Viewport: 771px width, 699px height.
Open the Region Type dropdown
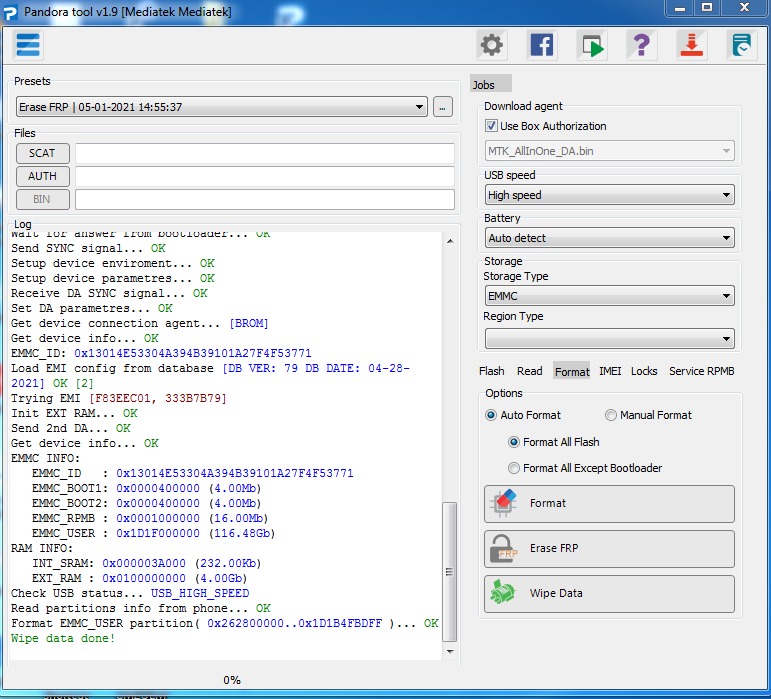(609, 339)
